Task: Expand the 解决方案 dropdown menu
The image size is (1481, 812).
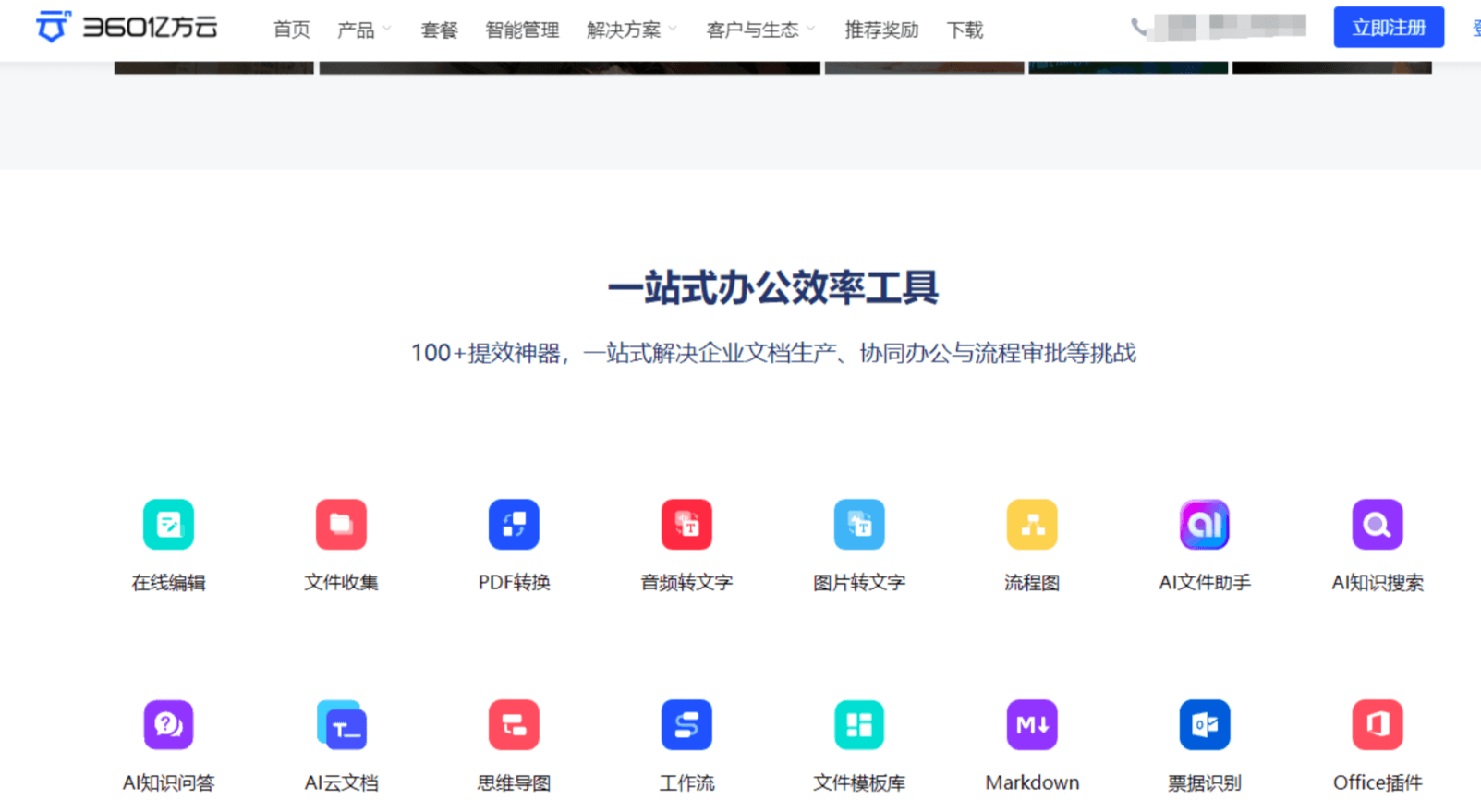Action: 632,30
